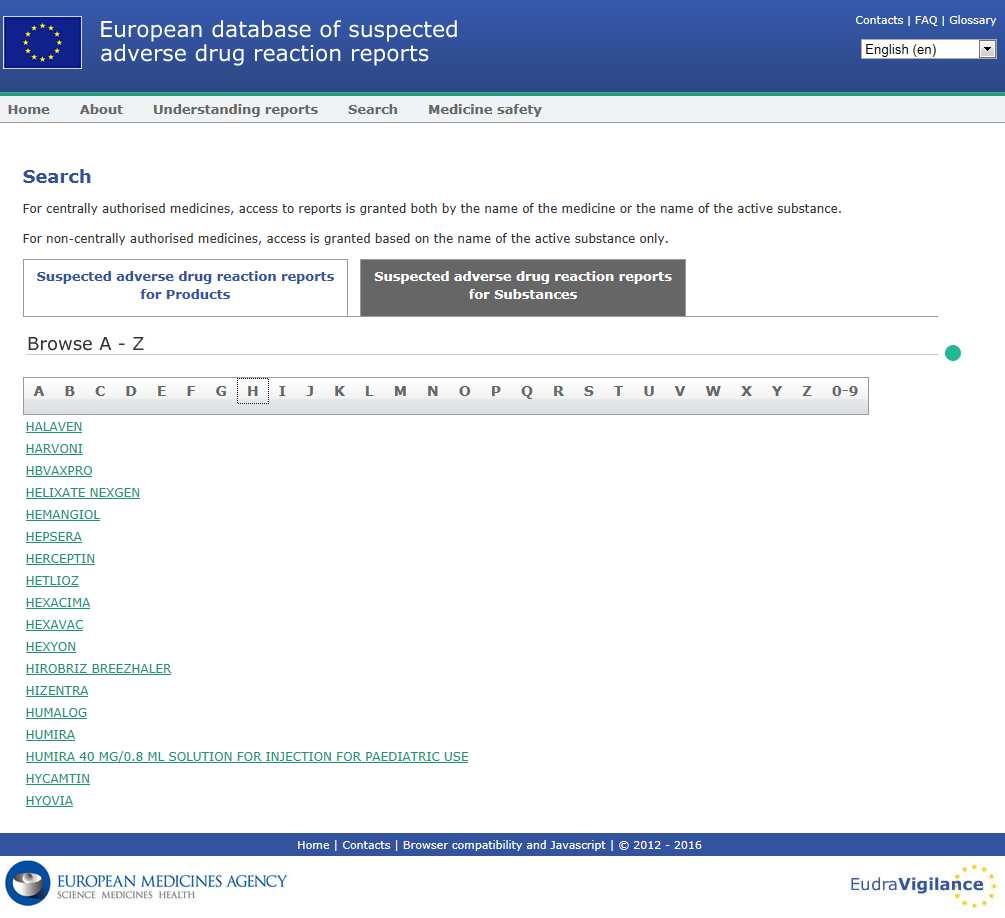1005x918 pixels.
Task: Open HUMIRA 40 MG/0.8 ML paediatric link
Action: (247, 757)
